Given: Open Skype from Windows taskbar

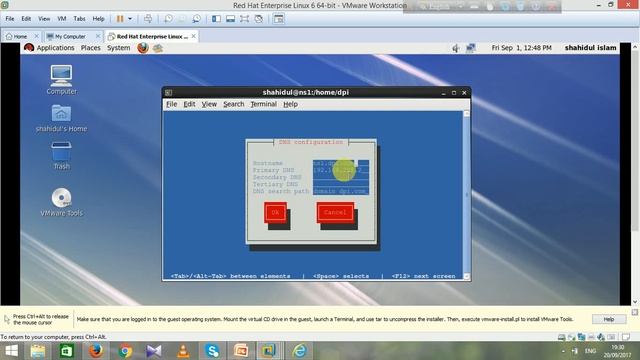Looking at the screenshot, I should click(212, 351).
